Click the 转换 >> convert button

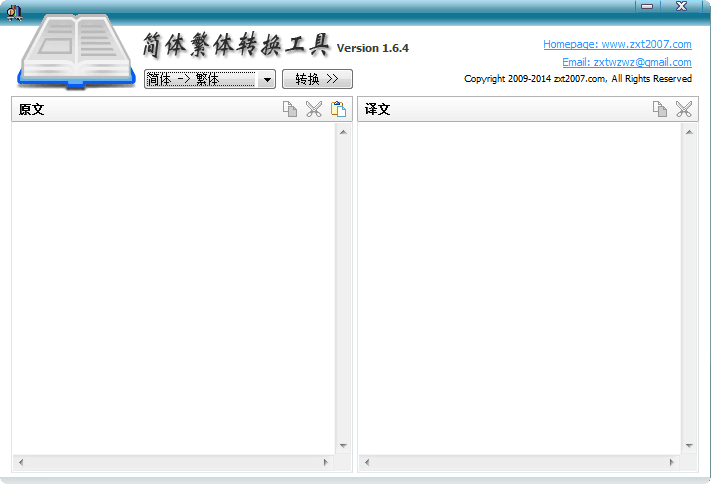pos(317,79)
